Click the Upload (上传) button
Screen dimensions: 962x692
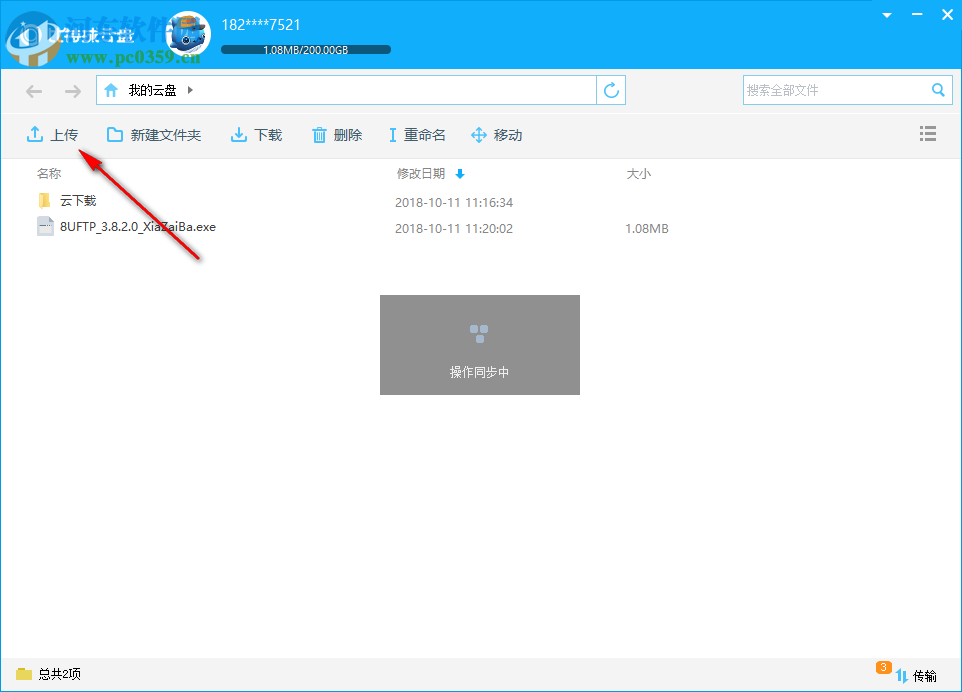tap(52, 134)
